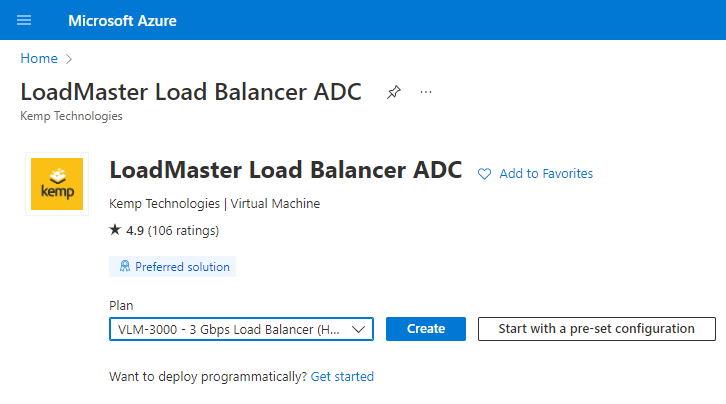The height and width of the screenshot is (404, 726).
Task: Click the Microsoft Azure title
Action: click(x=122, y=21)
